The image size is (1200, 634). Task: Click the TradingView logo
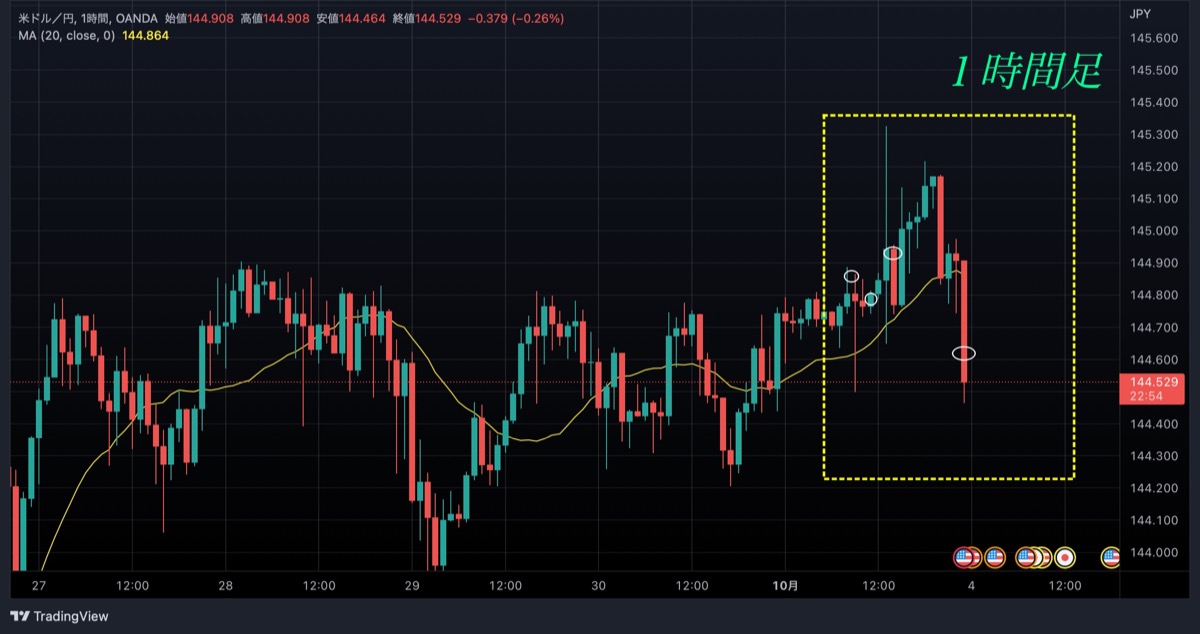(x=59, y=616)
